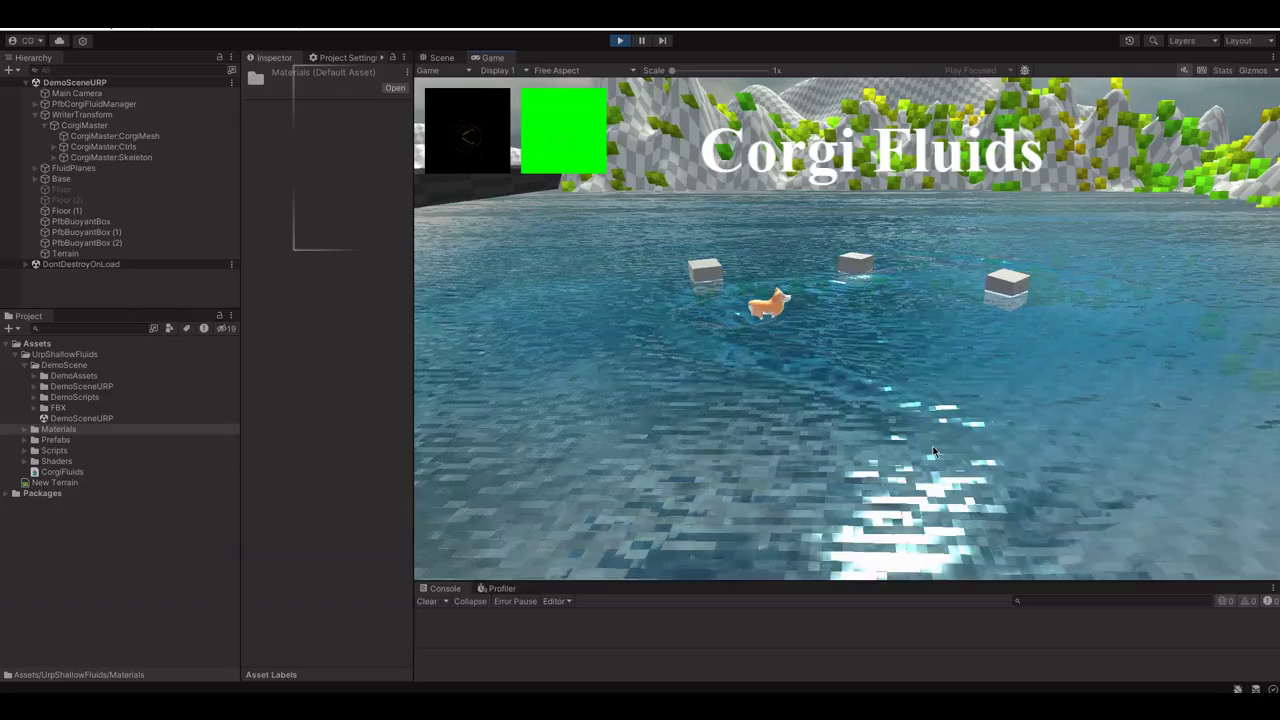Image resolution: width=1280 pixels, height=720 pixels.
Task: Open the Layers dropdown
Action: pyautogui.click(x=1193, y=41)
